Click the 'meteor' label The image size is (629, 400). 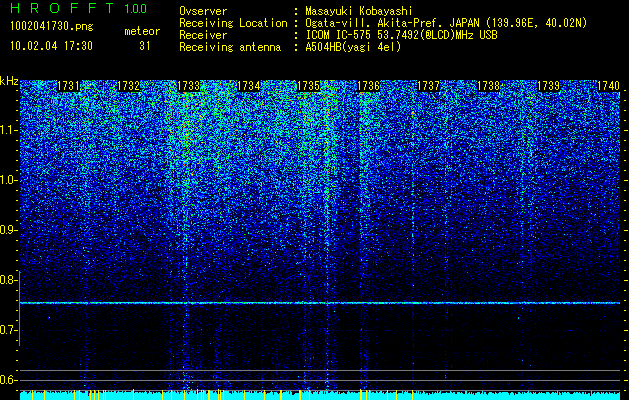point(142,31)
